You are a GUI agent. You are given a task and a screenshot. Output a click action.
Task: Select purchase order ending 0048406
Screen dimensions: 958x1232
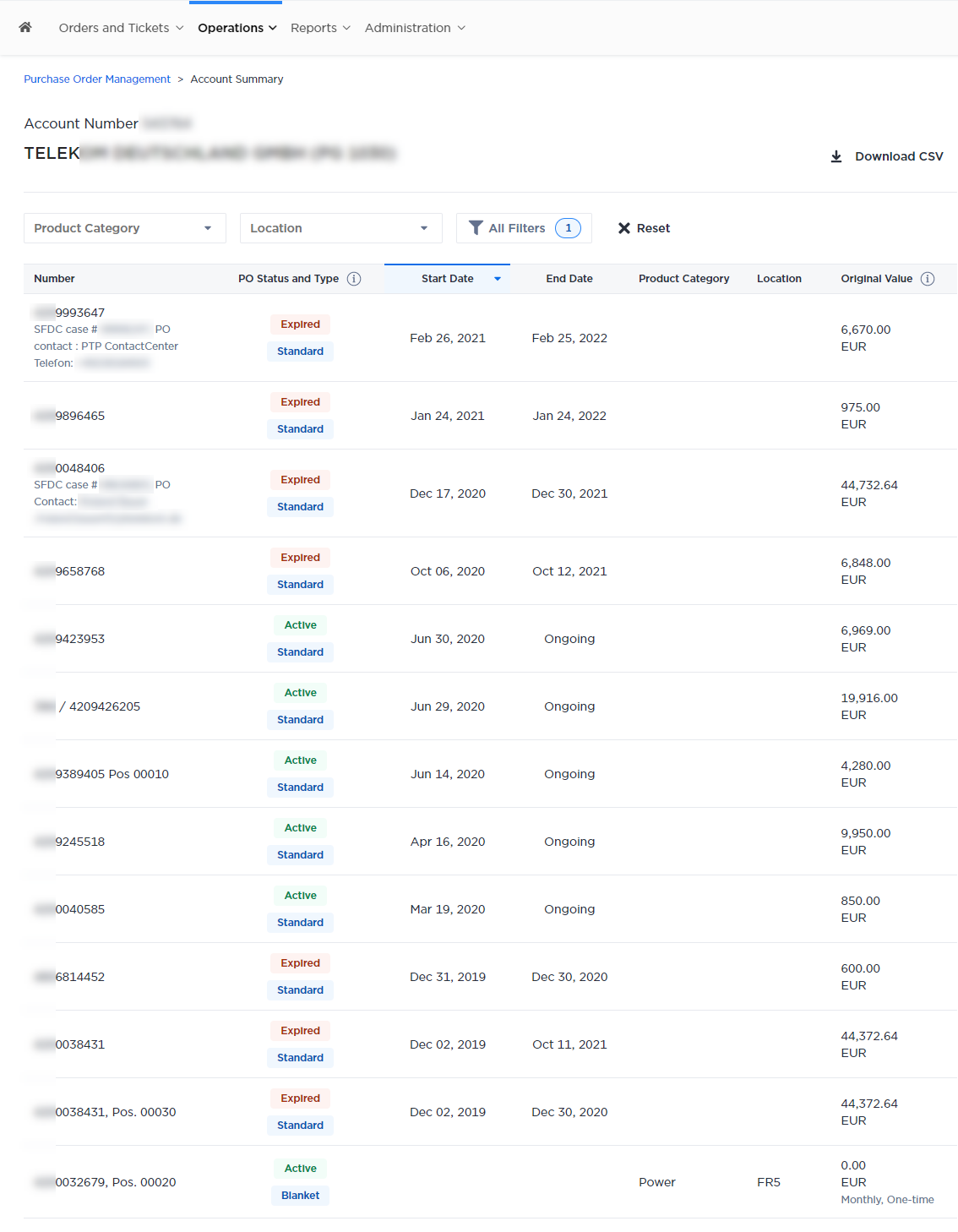pos(69,468)
